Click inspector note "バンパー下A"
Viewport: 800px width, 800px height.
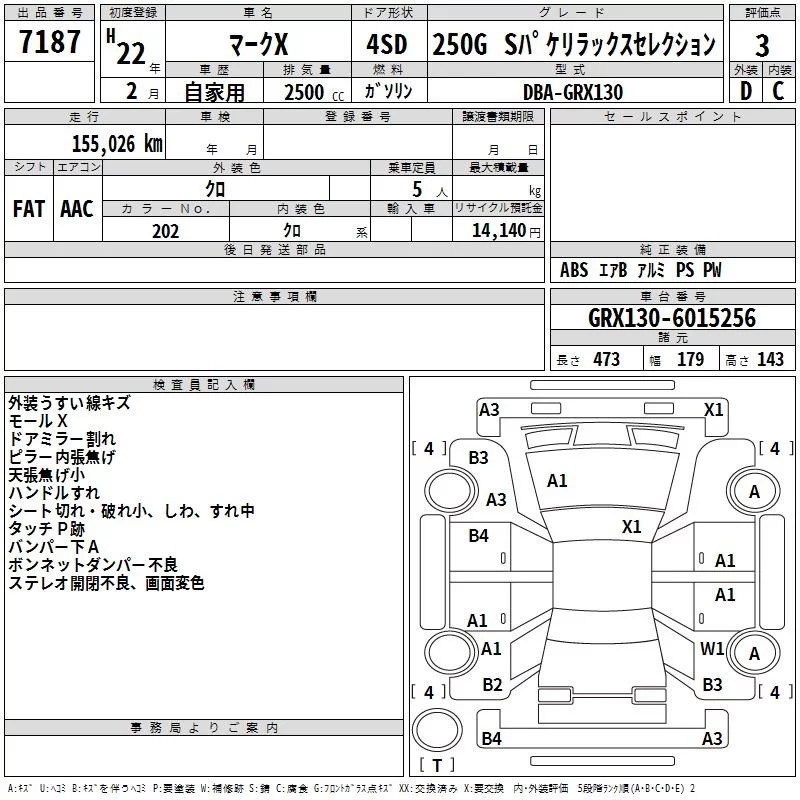53,547
